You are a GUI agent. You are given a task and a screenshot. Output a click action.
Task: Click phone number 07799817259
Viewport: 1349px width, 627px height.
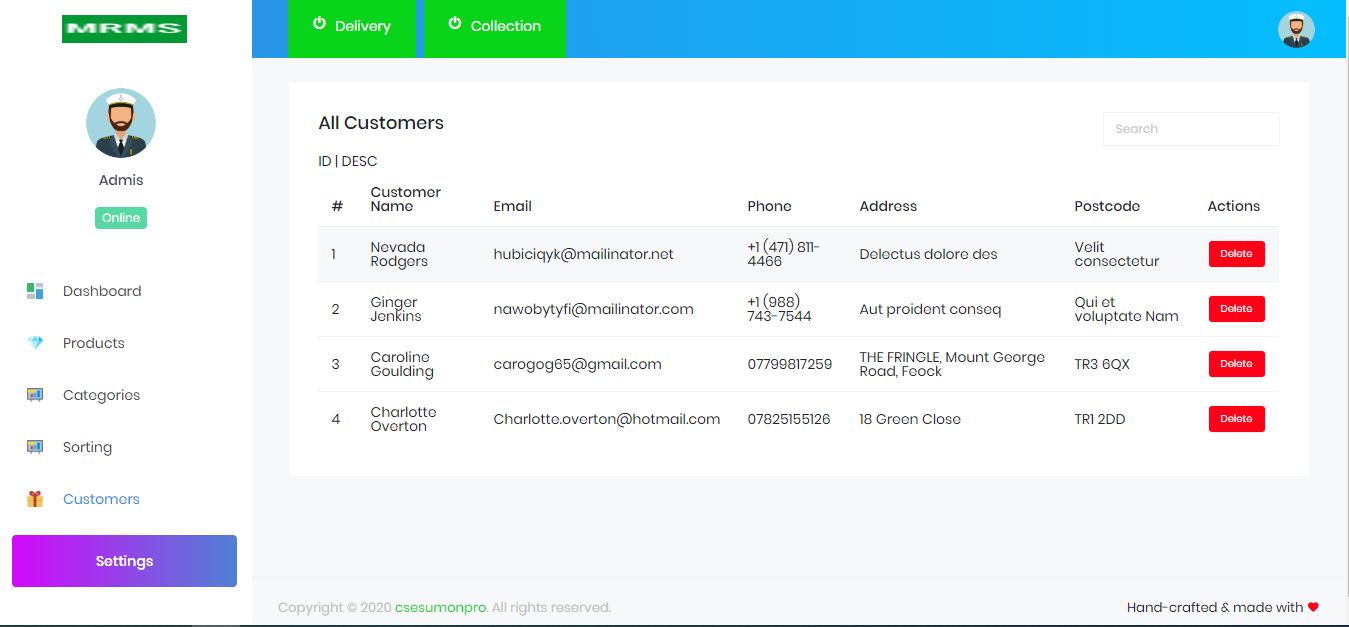pos(790,364)
